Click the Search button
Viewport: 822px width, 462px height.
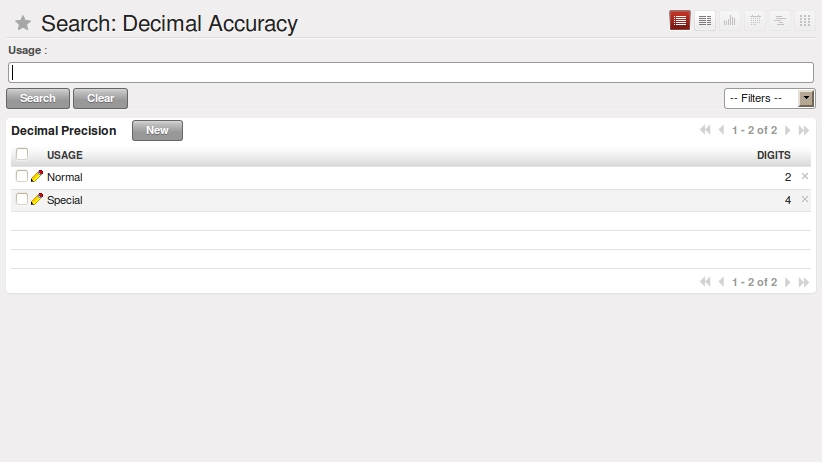coord(38,99)
